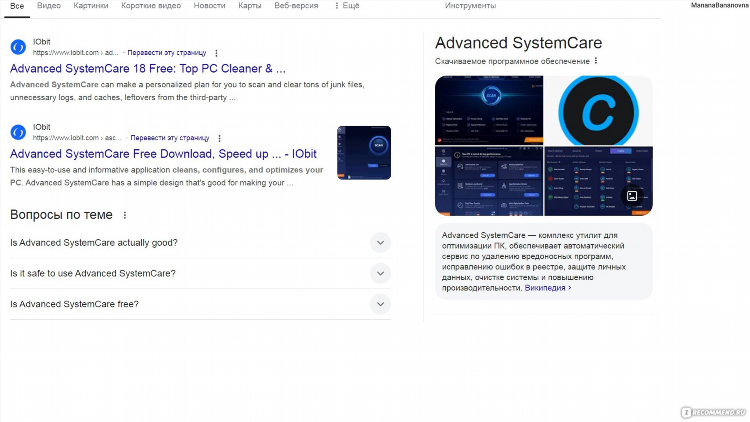Open the Advanced SystemCare C logo image

point(598,110)
